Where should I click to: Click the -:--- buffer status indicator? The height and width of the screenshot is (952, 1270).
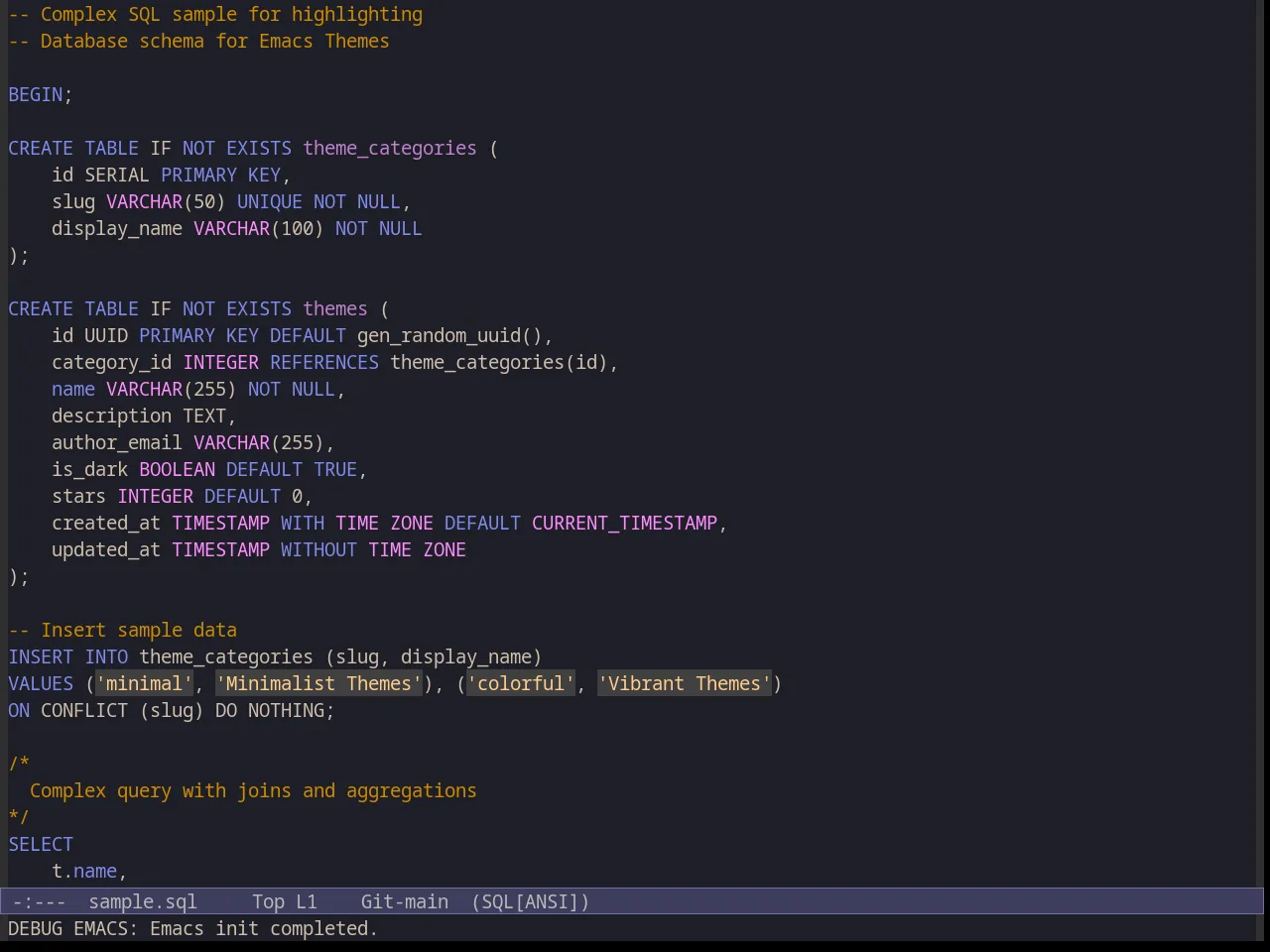click(x=40, y=901)
